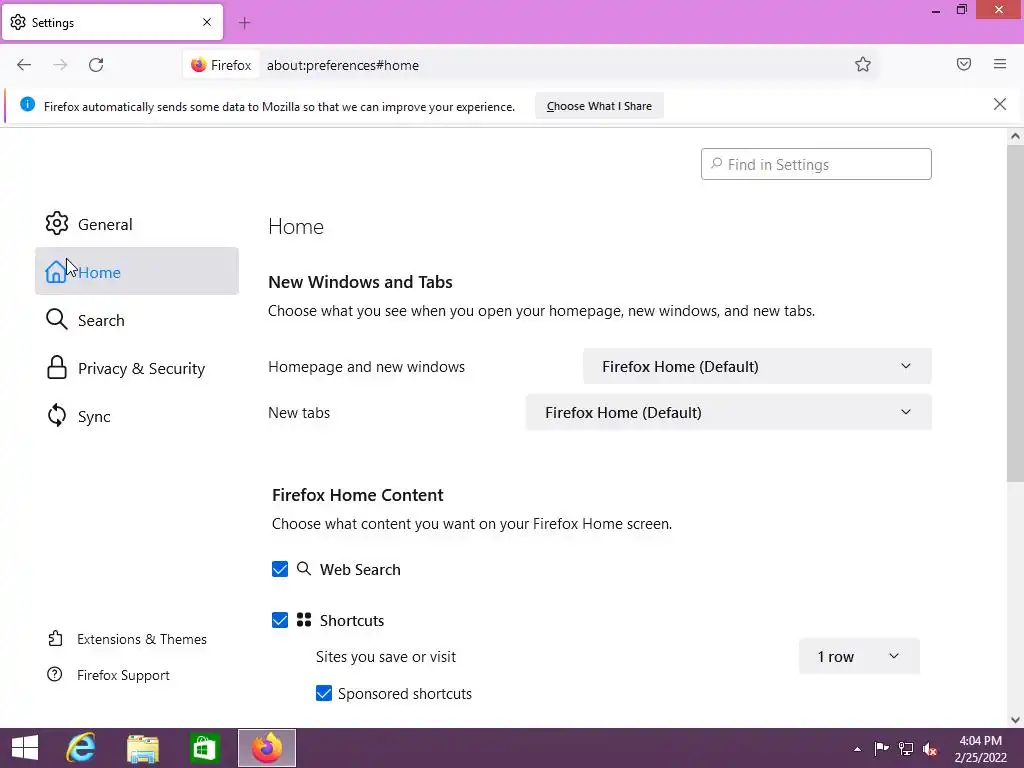Click the Web Search magnifier icon

(304, 568)
